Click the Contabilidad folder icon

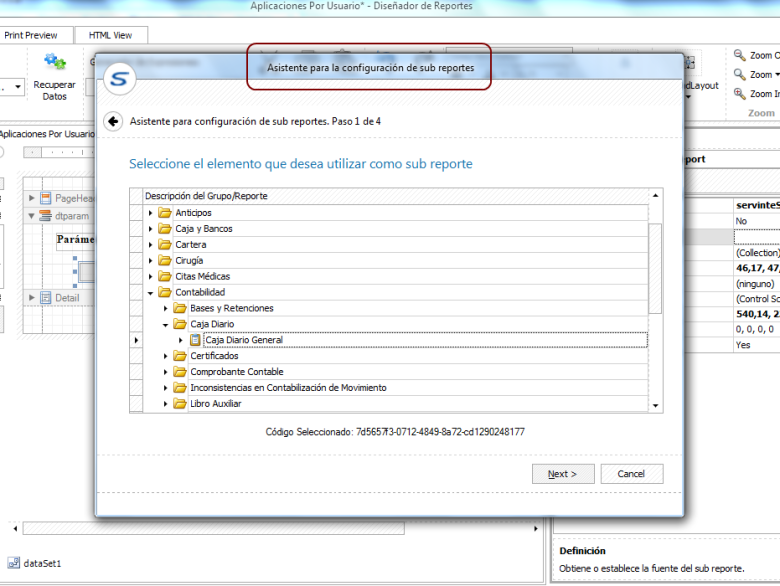click(x=165, y=293)
